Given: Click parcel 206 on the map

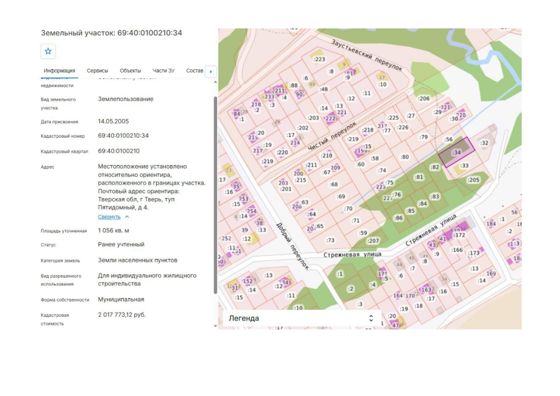Looking at the screenshot, I should 424,99.
